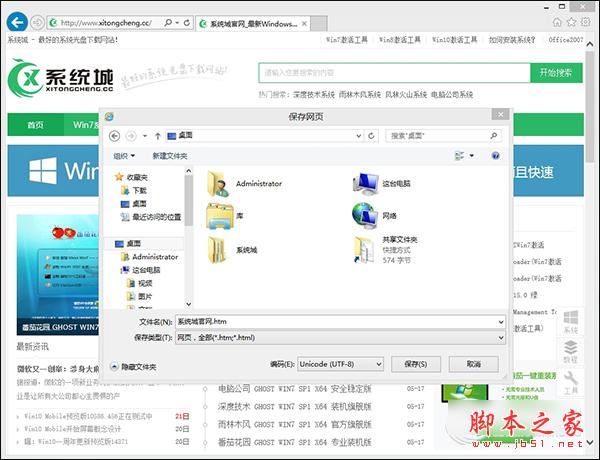Viewport: 600px width, 460px height.
Task: Click the 系统城 site logo
Action: pyautogui.click(x=61, y=79)
